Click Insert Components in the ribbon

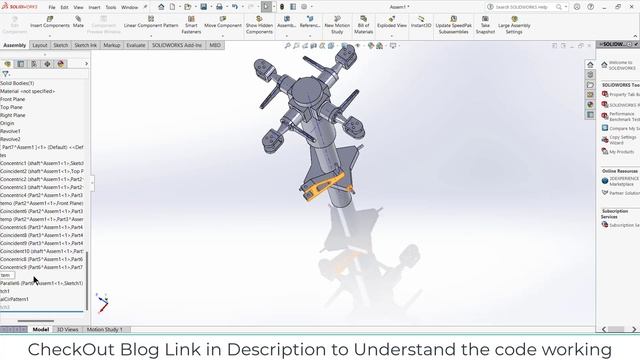point(50,22)
